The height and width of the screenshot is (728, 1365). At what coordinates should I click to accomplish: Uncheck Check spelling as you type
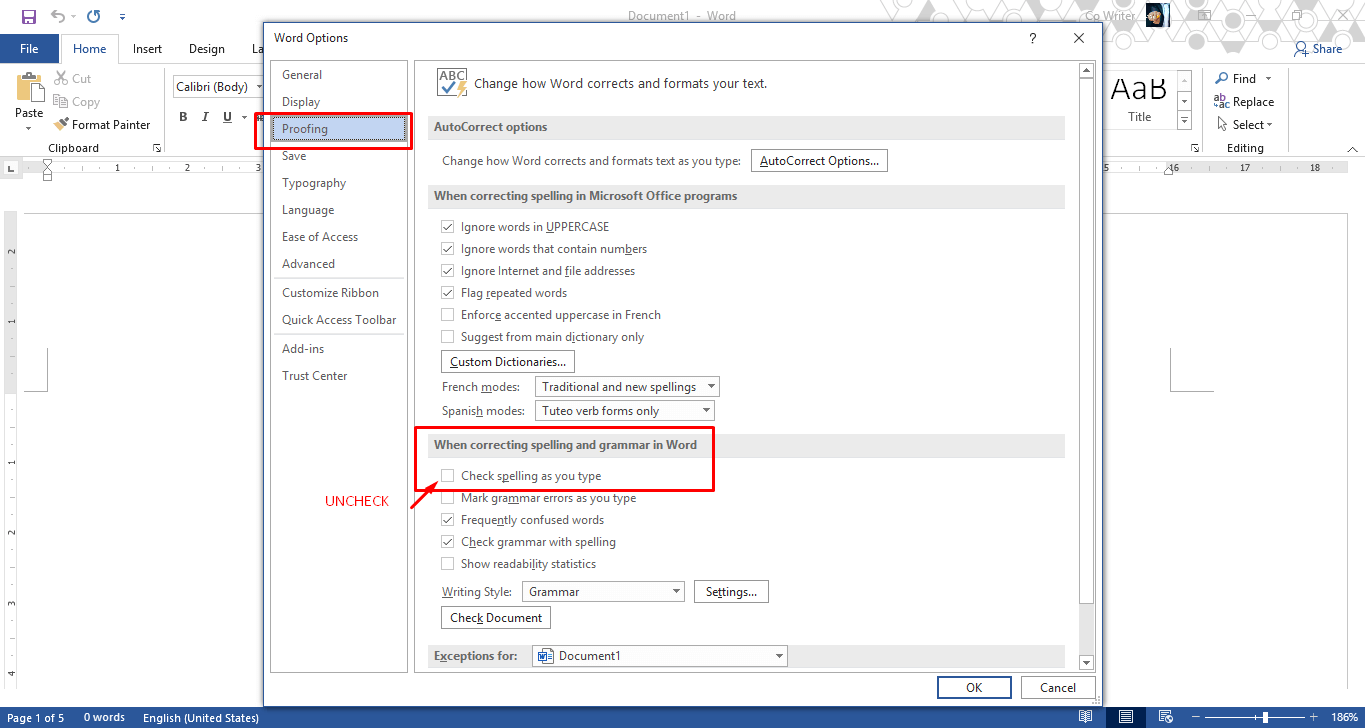(x=447, y=475)
